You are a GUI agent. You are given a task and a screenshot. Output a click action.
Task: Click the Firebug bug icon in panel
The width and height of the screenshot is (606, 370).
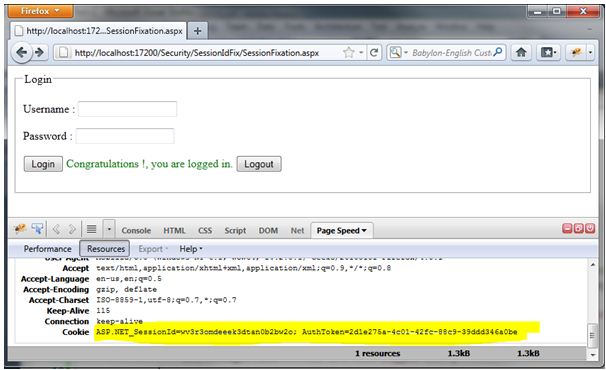20,229
